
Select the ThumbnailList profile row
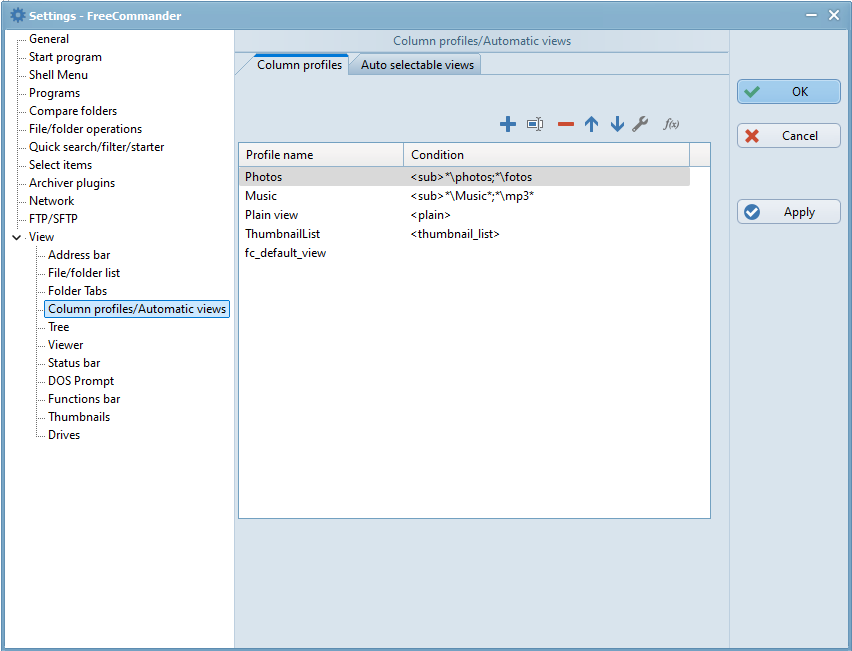[465, 234]
